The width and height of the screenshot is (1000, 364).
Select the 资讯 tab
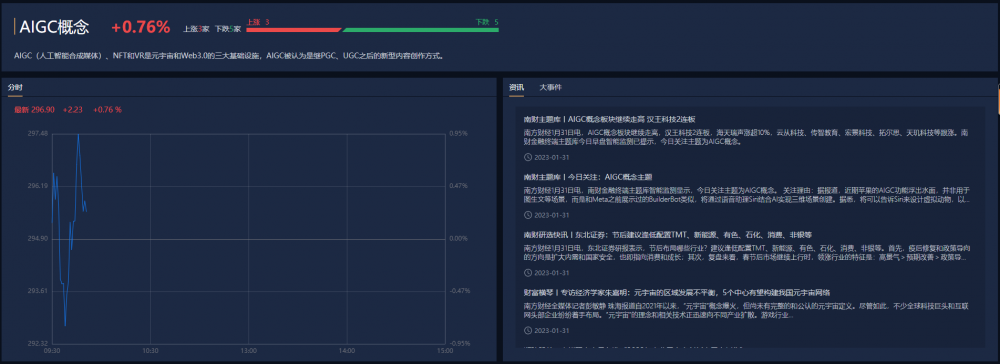click(x=516, y=87)
